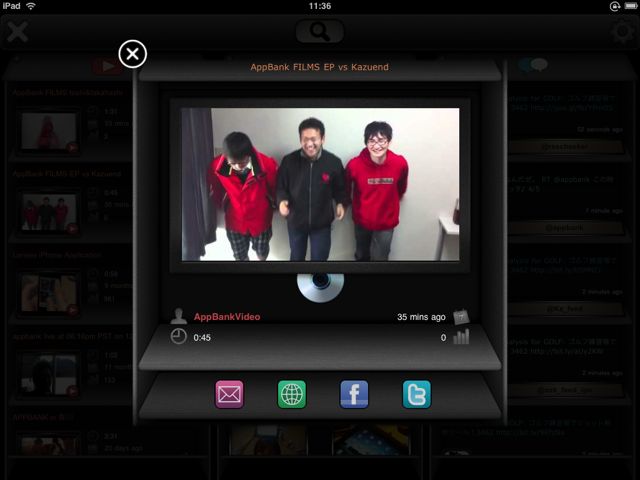640x480 pixels.
Task: Click the calendar icon next to 35 mins ago
Action: click(461, 317)
